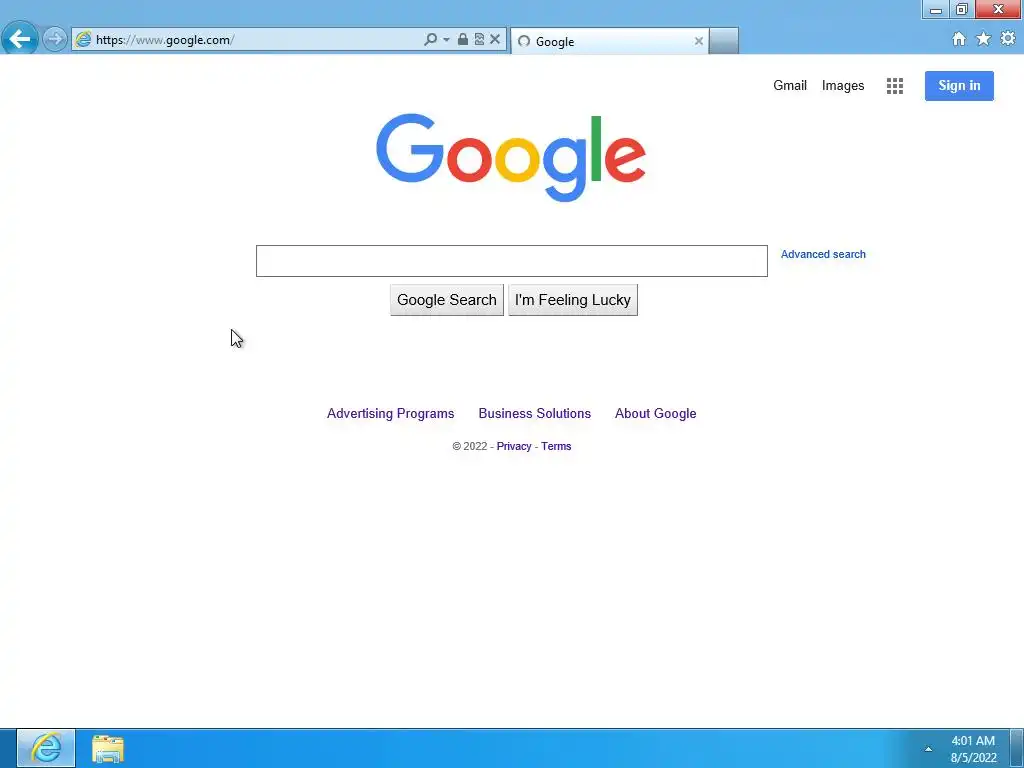Open the Tools gear menu
Screen dimensions: 1024x768
[1008, 39]
